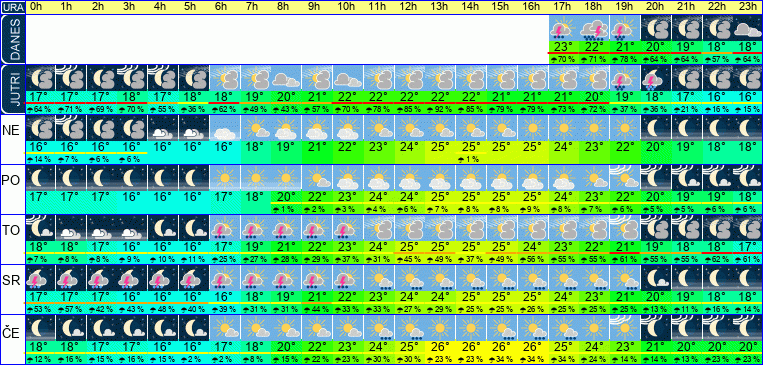763x365 pixels.
Task: Click the URA header label
Action: point(12,7)
